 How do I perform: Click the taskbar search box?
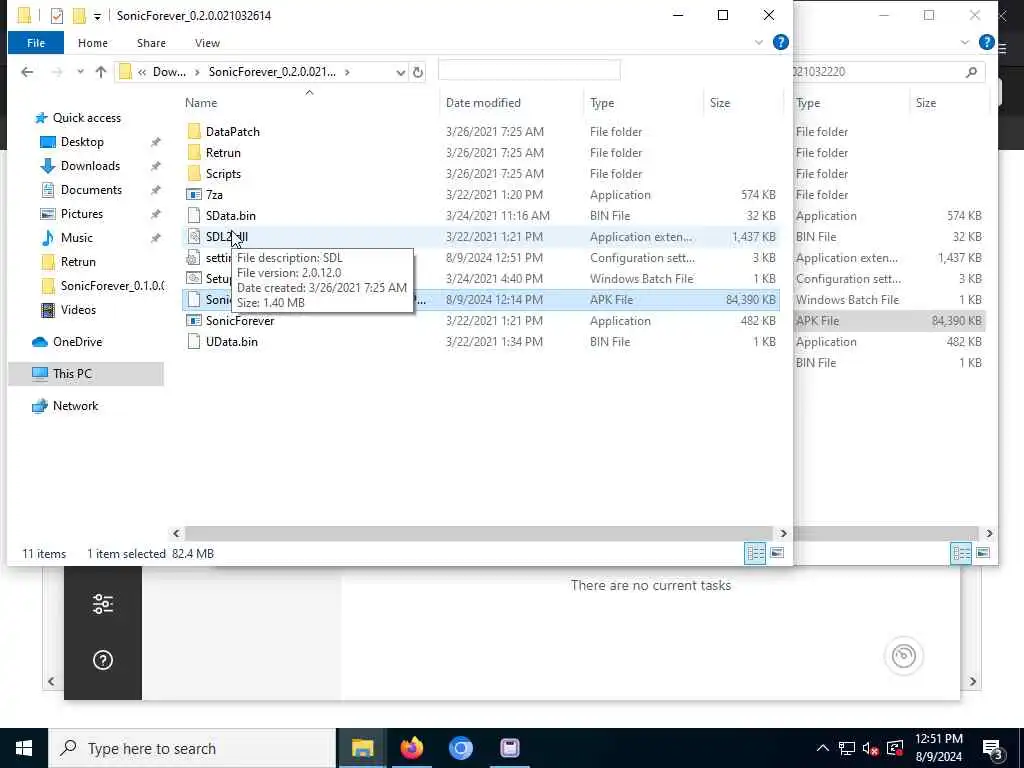(x=191, y=748)
